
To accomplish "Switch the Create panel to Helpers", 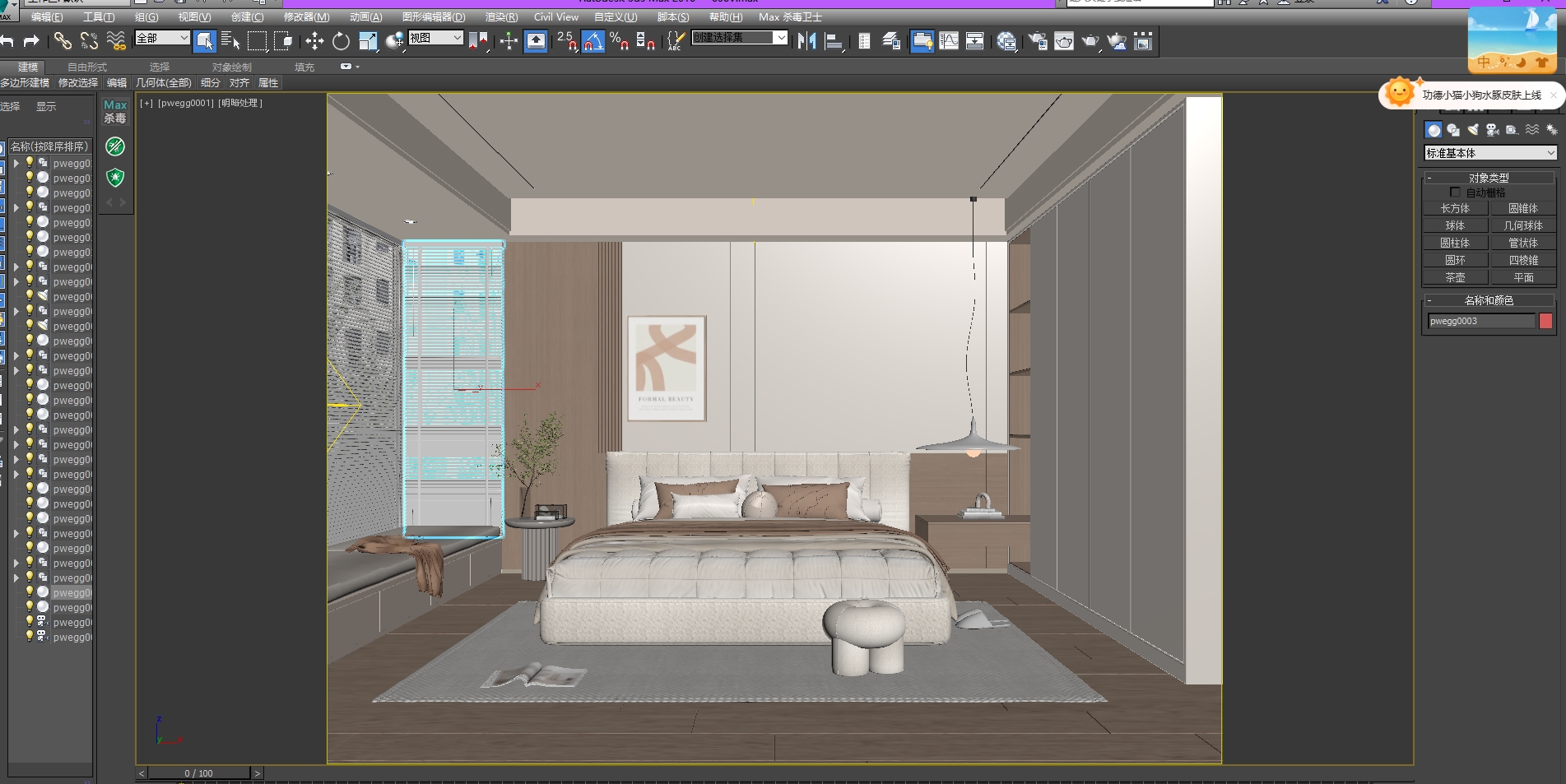I will (1513, 130).
